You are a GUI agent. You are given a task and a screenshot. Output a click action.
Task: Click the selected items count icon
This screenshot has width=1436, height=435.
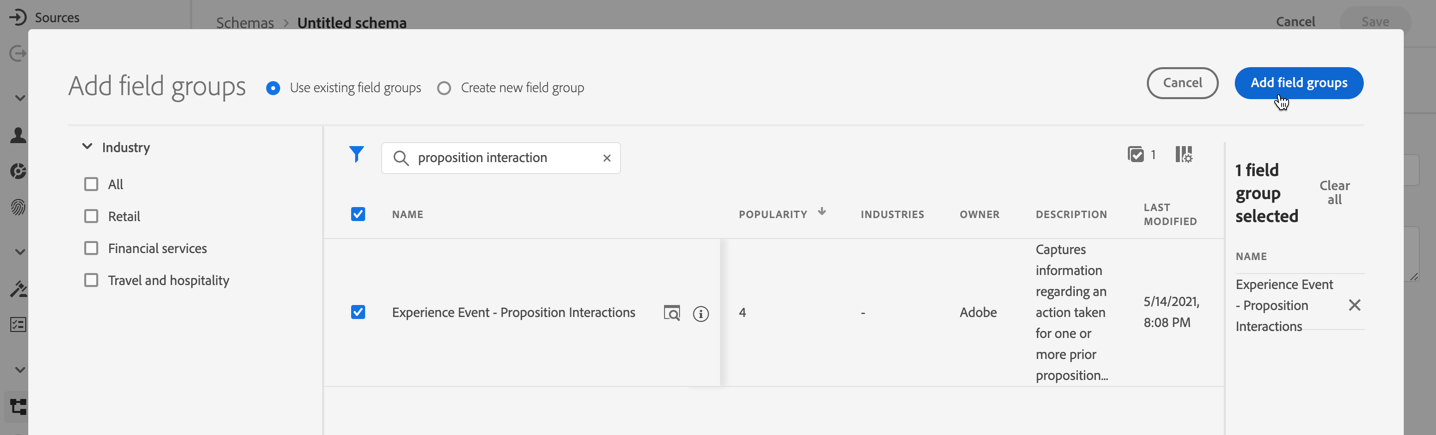(1136, 154)
